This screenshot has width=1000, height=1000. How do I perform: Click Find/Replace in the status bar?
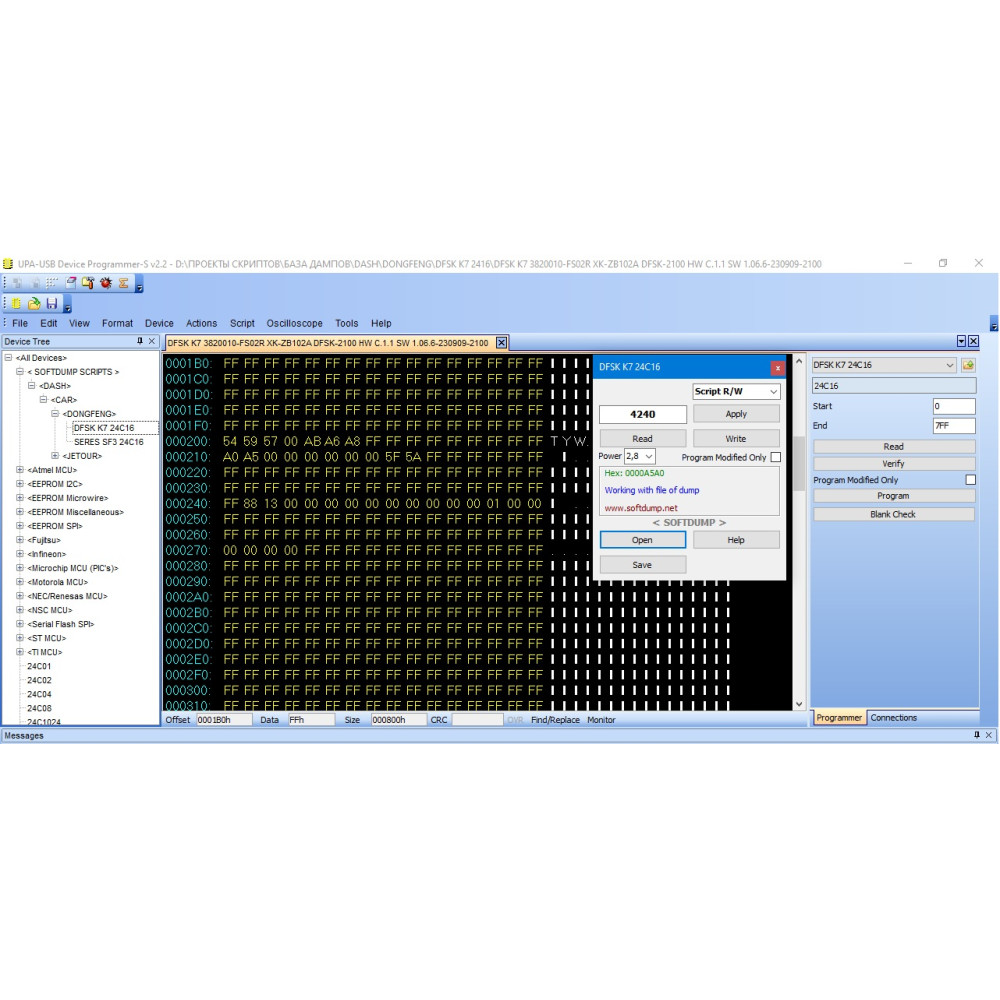555,719
